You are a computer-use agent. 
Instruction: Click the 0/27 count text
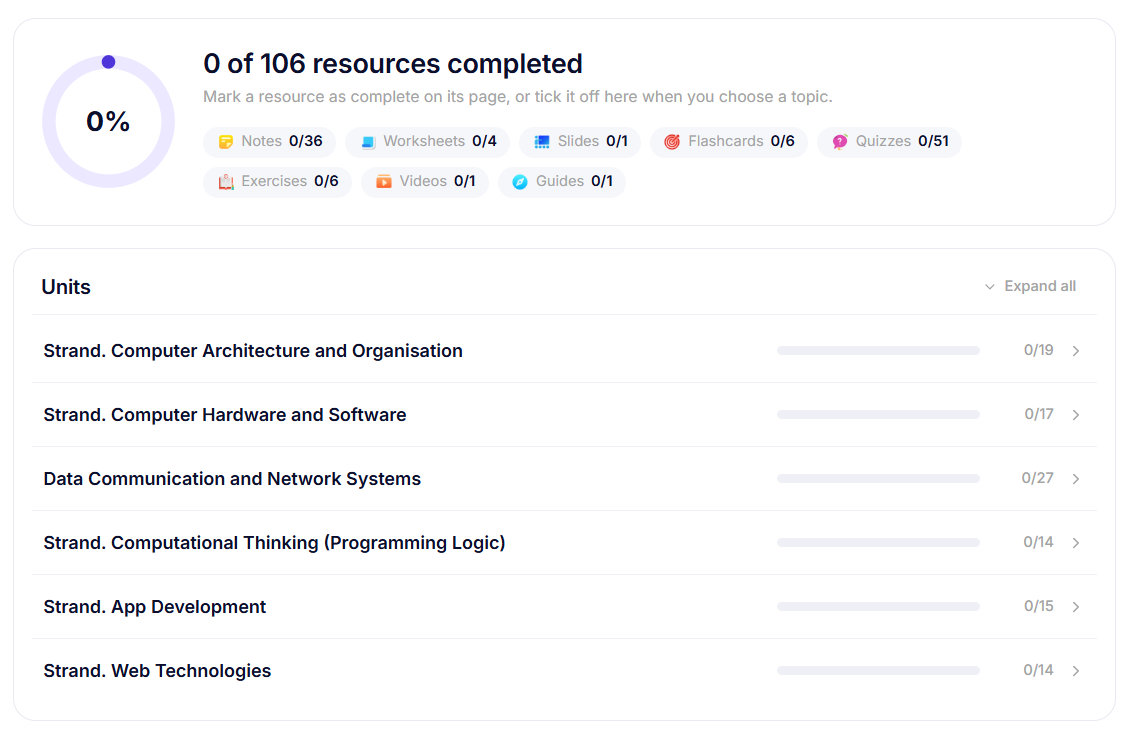tap(1038, 478)
